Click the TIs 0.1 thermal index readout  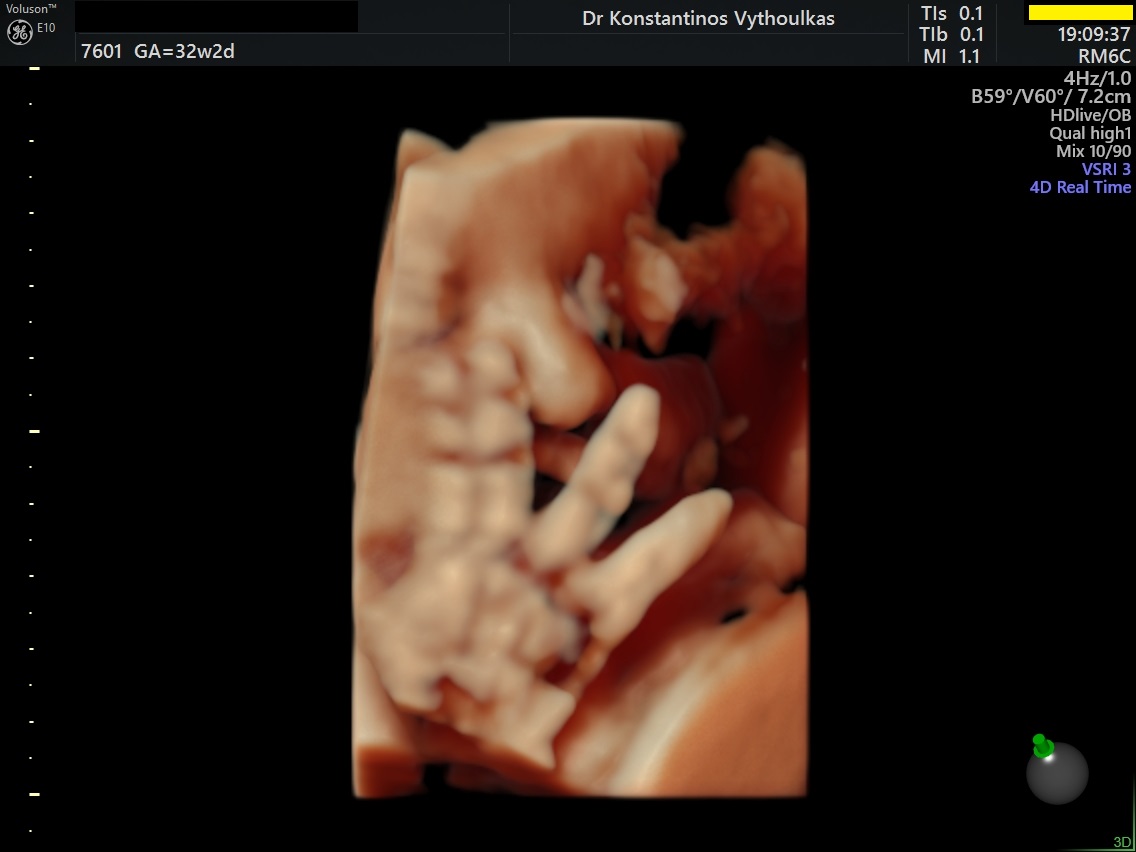pos(952,14)
